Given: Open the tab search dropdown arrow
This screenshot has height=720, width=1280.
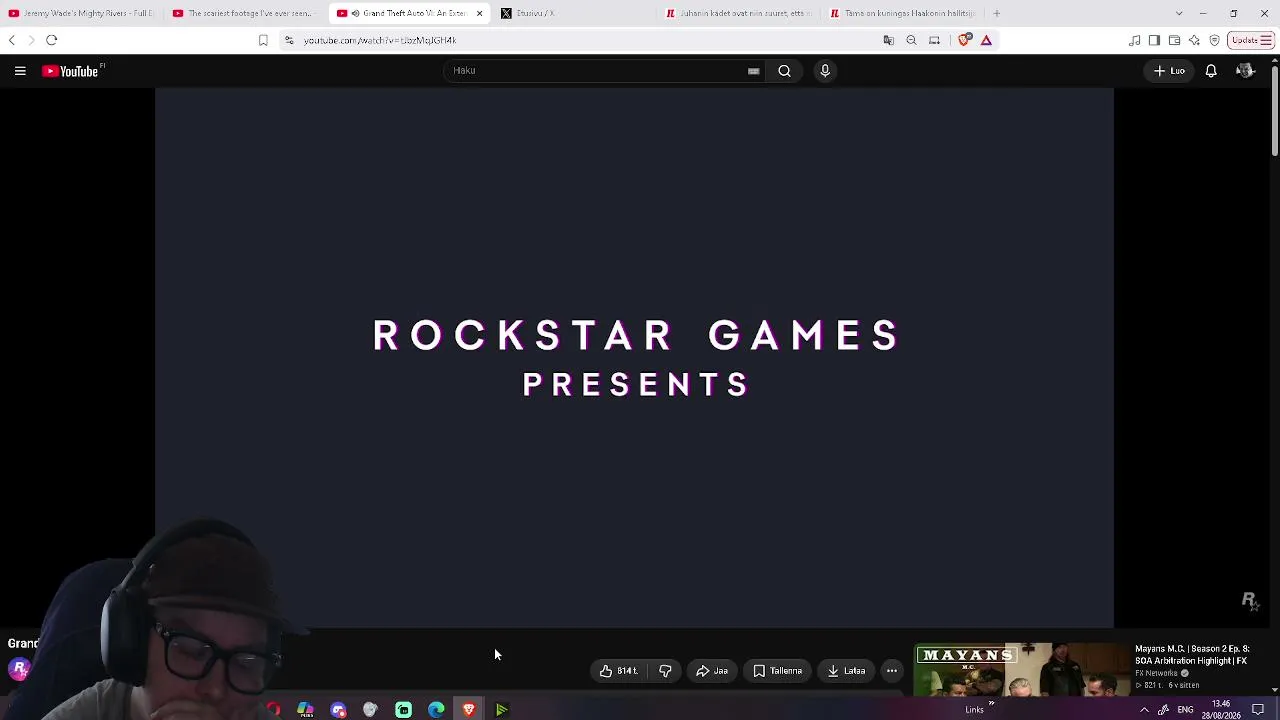Looking at the screenshot, I should pyautogui.click(x=1179, y=14).
